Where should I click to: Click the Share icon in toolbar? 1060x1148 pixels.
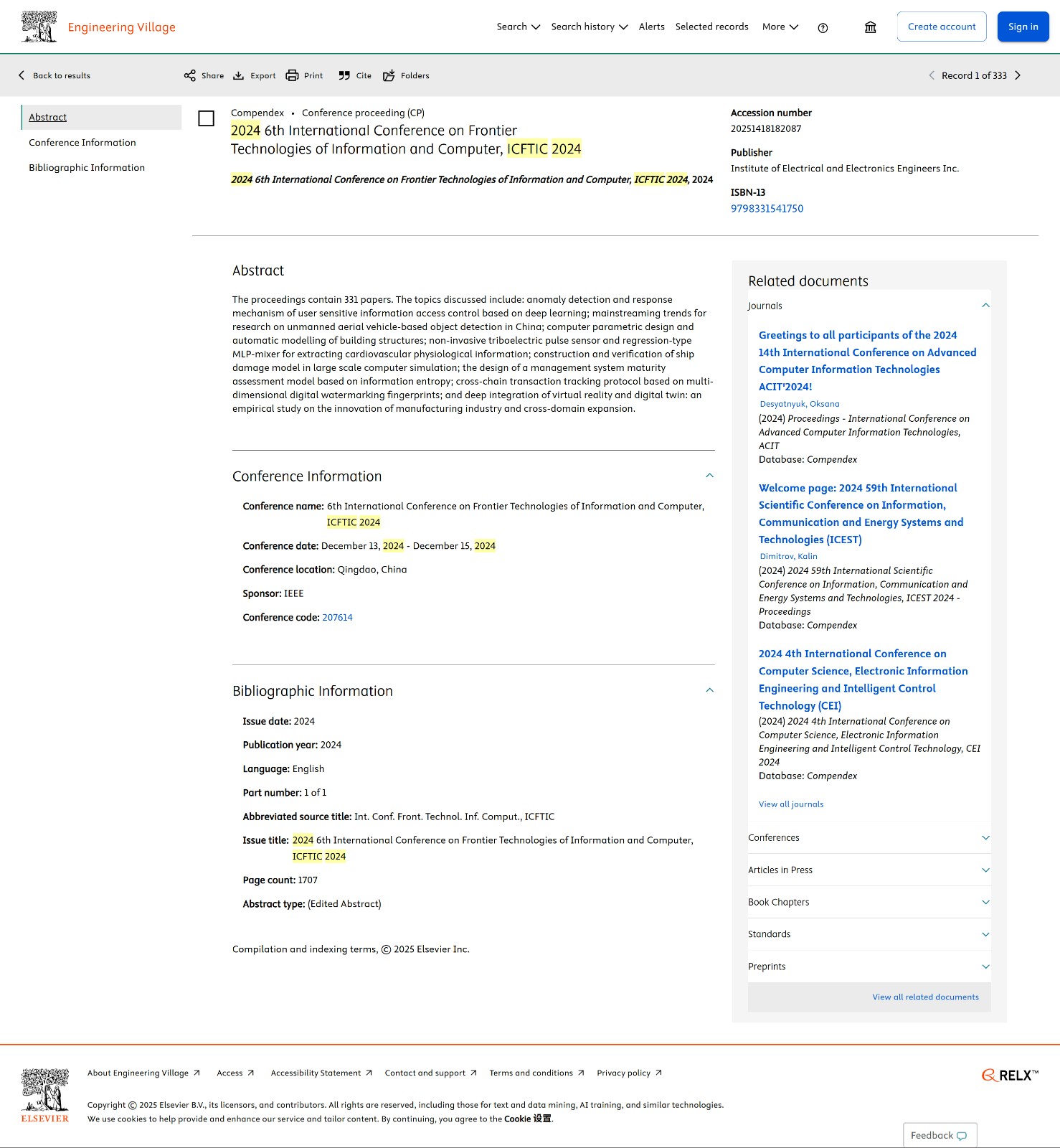tap(189, 75)
